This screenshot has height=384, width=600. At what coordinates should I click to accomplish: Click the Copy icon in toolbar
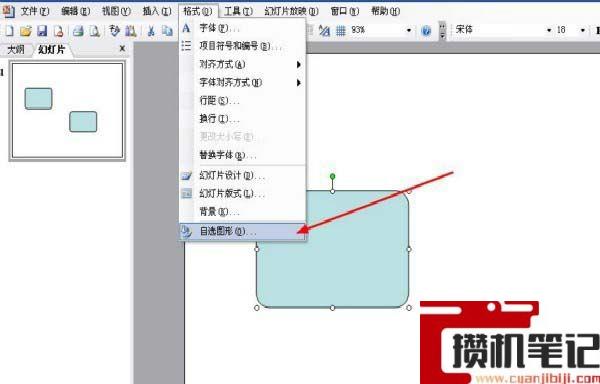(x=167, y=31)
